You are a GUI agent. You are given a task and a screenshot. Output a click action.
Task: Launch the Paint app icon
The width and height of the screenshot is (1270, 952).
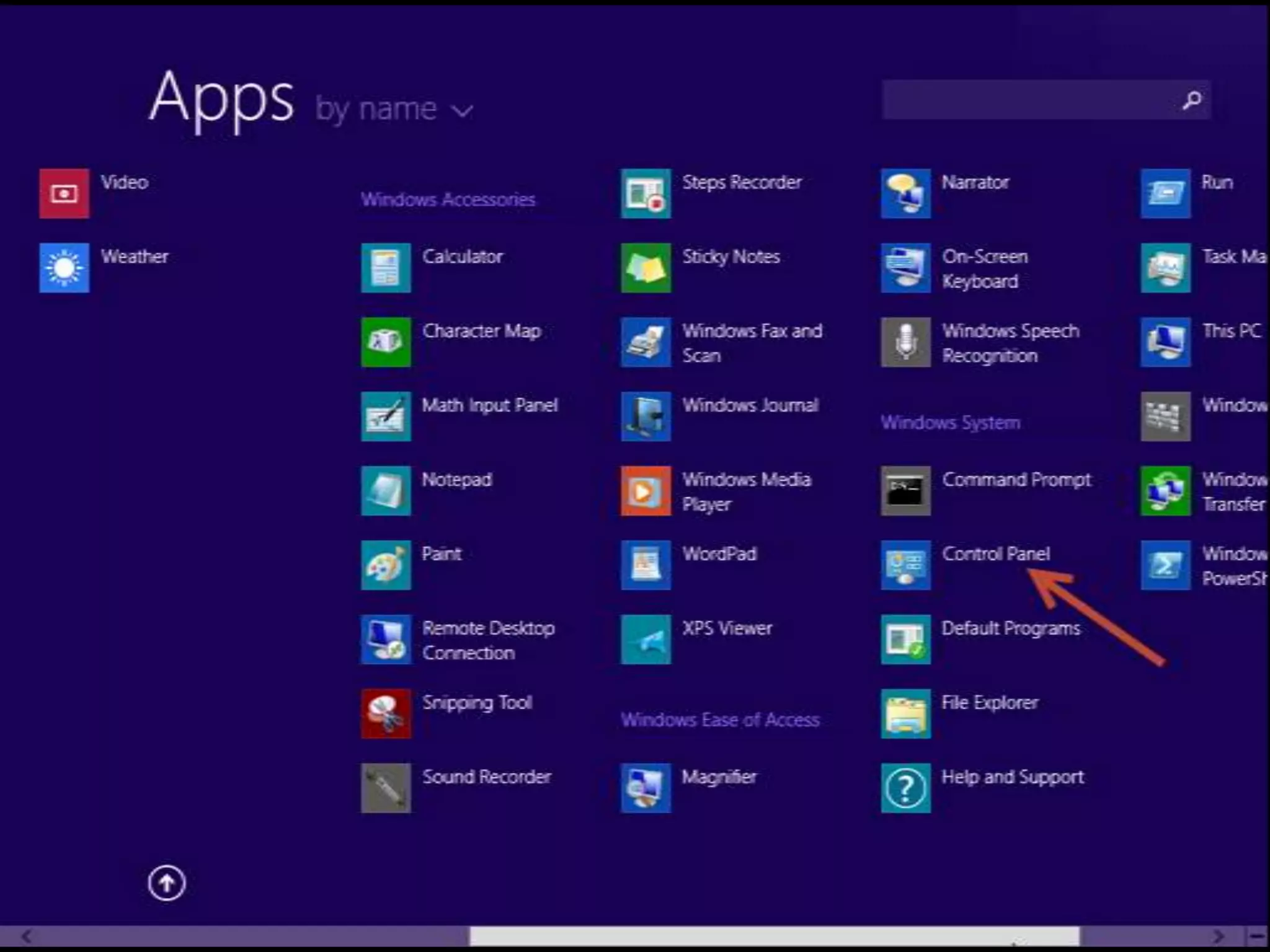386,565
